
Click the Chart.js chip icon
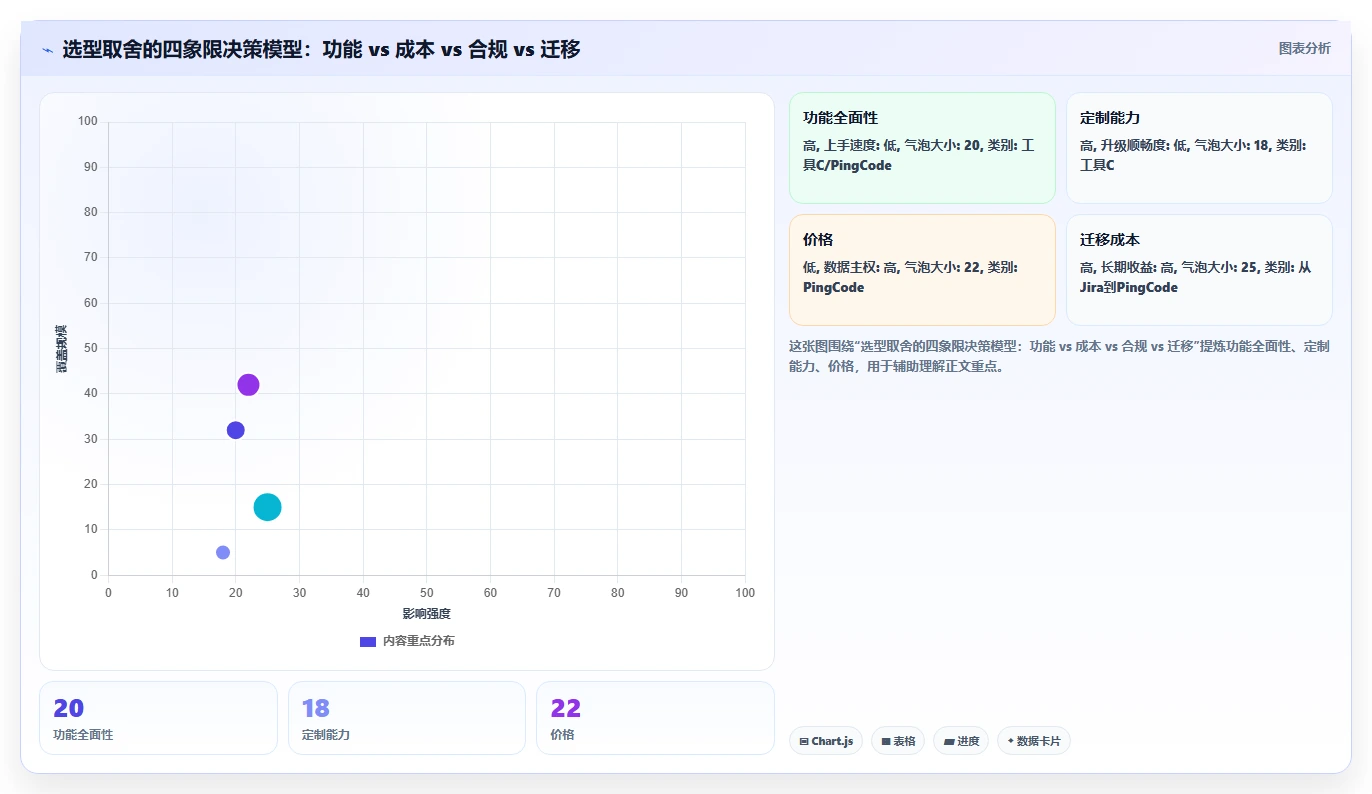804,742
